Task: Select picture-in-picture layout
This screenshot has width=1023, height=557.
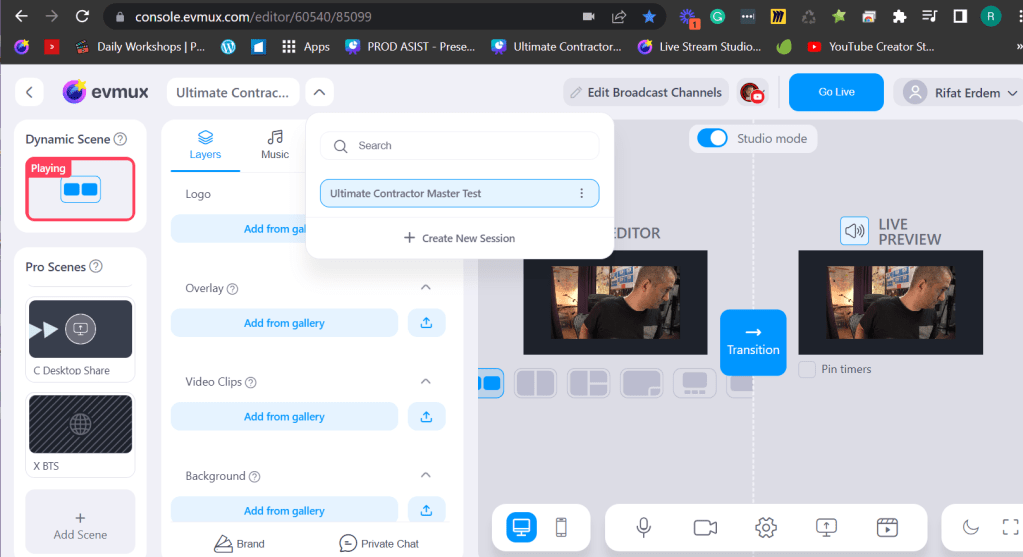Action: (641, 383)
